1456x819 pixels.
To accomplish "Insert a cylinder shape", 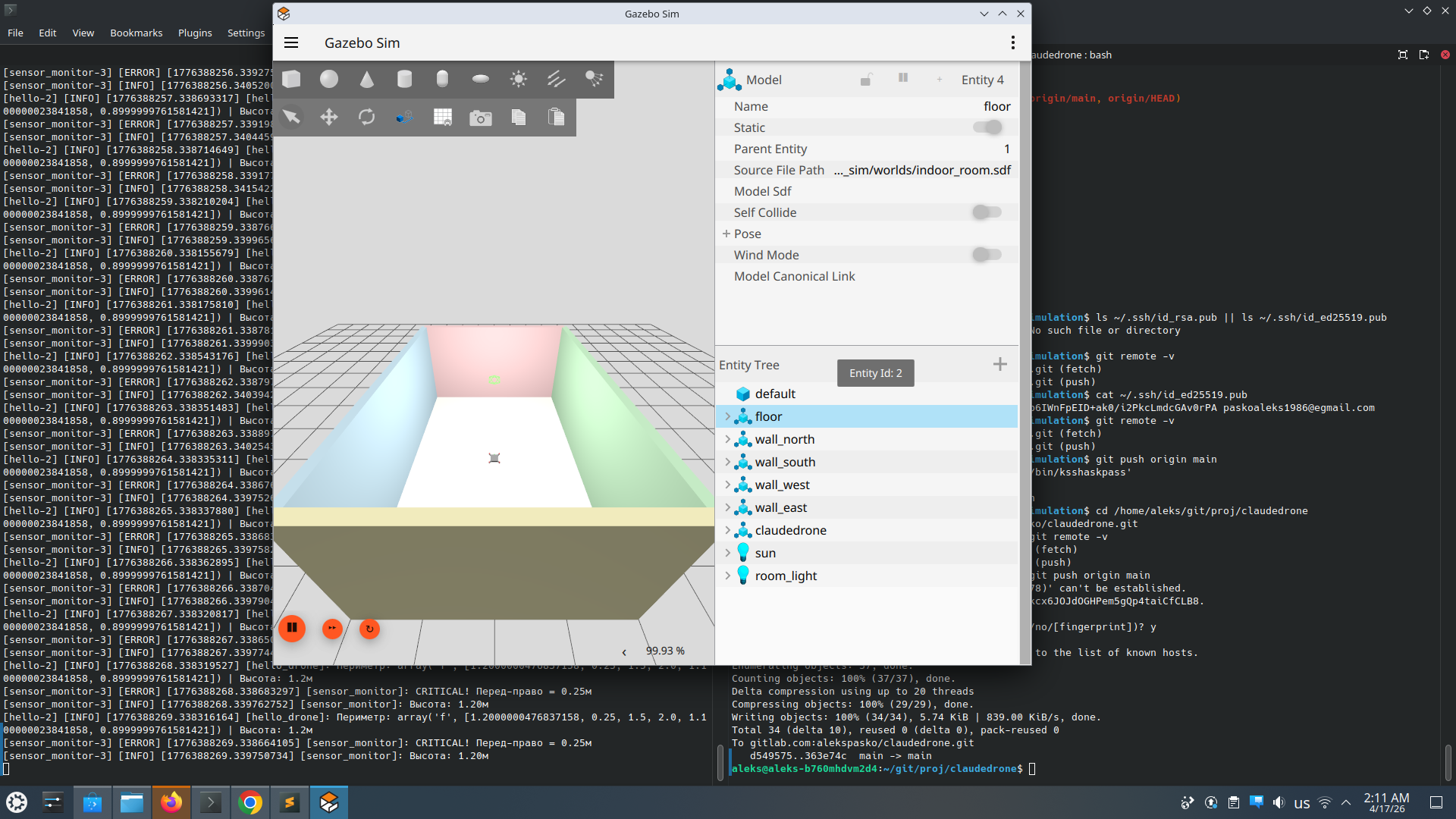I will click(405, 79).
